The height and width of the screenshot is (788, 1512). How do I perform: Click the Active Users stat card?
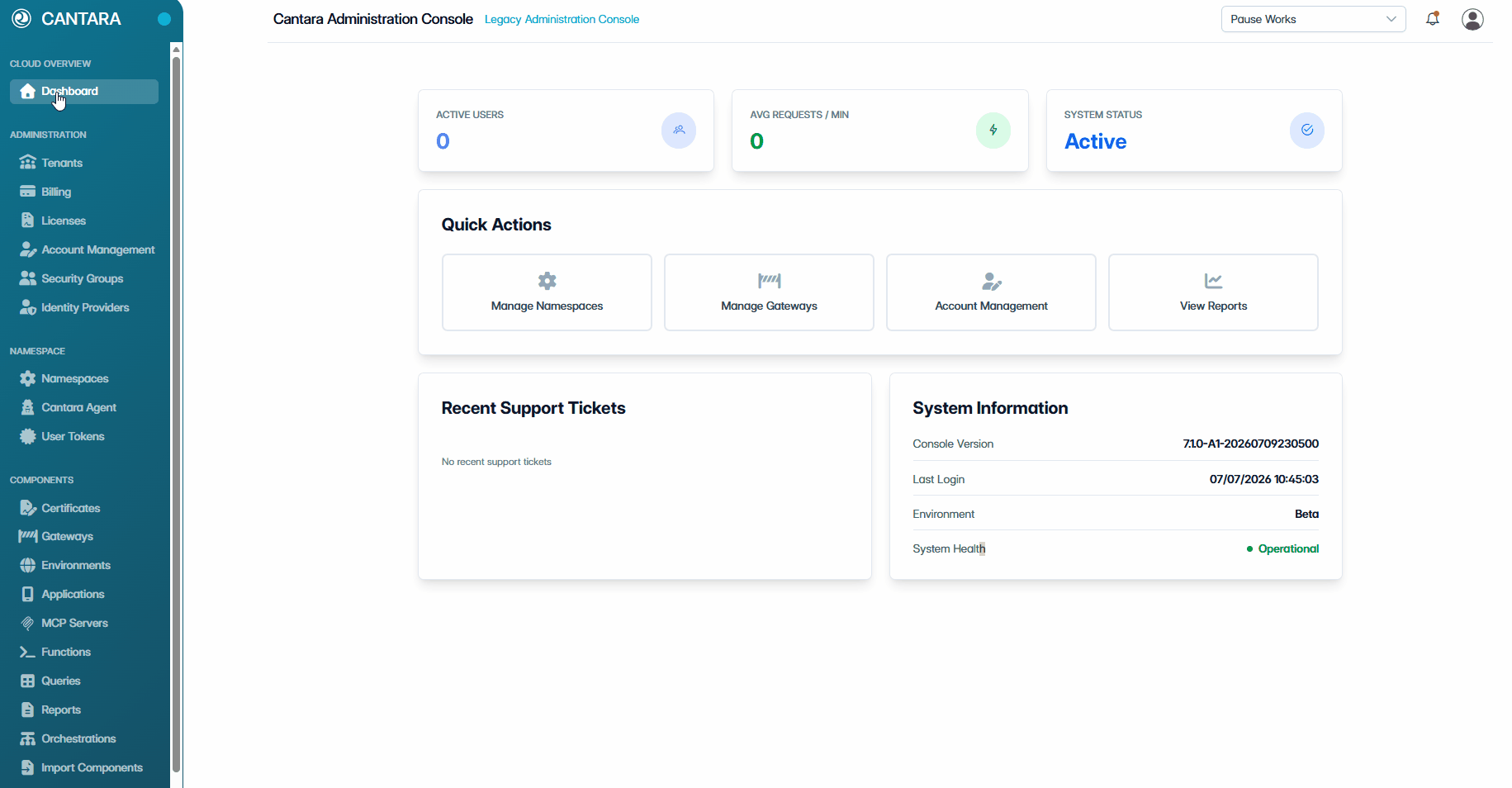click(x=566, y=131)
